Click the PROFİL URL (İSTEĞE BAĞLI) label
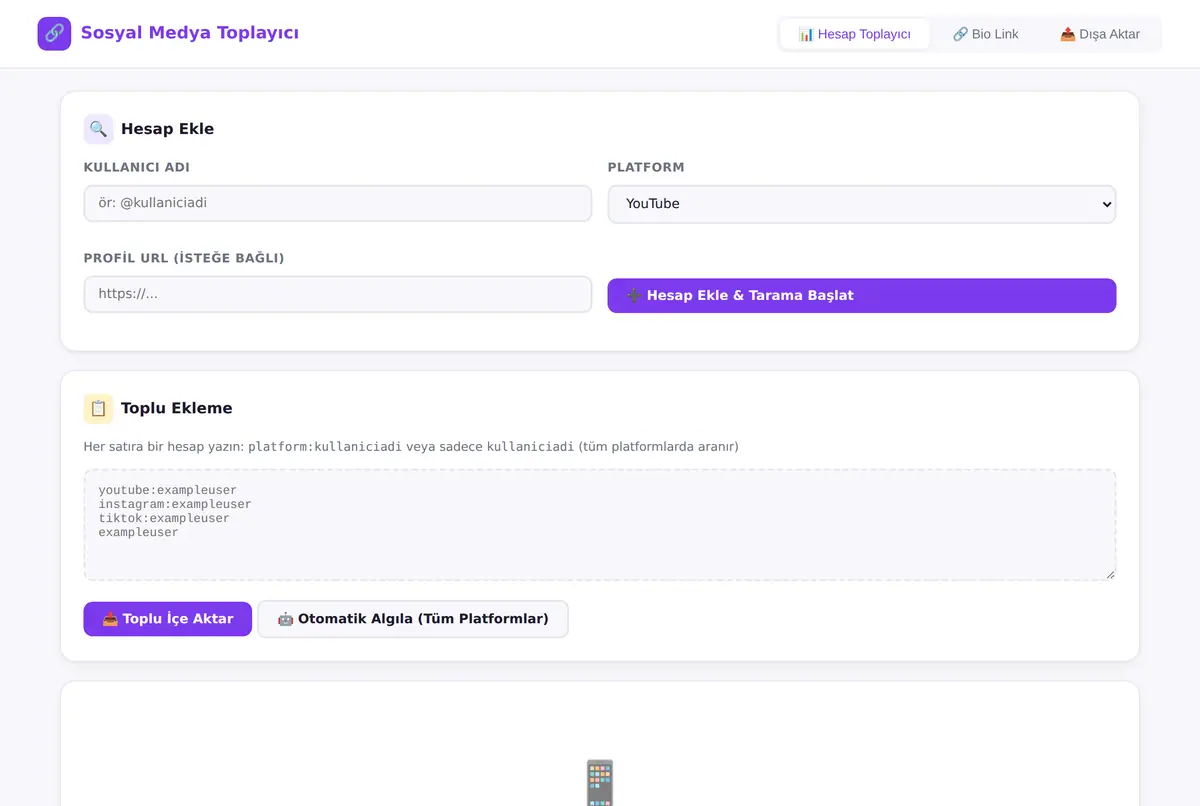 click(184, 258)
